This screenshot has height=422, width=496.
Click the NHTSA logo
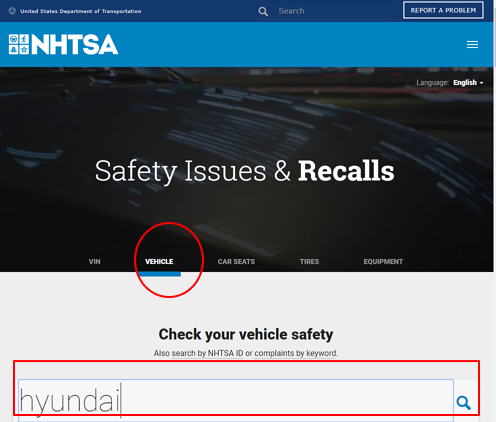[63, 44]
